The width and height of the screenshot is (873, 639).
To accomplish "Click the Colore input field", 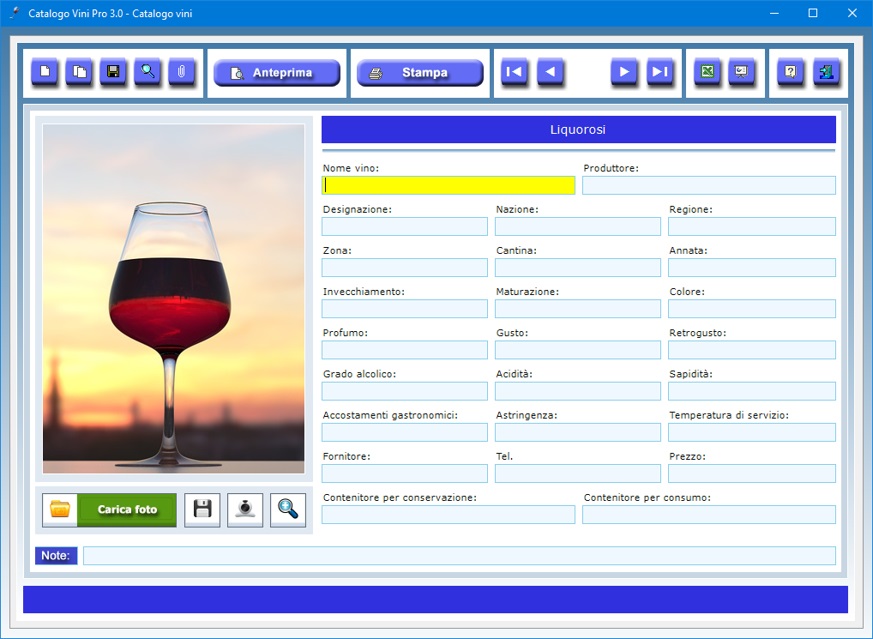I will [x=752, y=309].
